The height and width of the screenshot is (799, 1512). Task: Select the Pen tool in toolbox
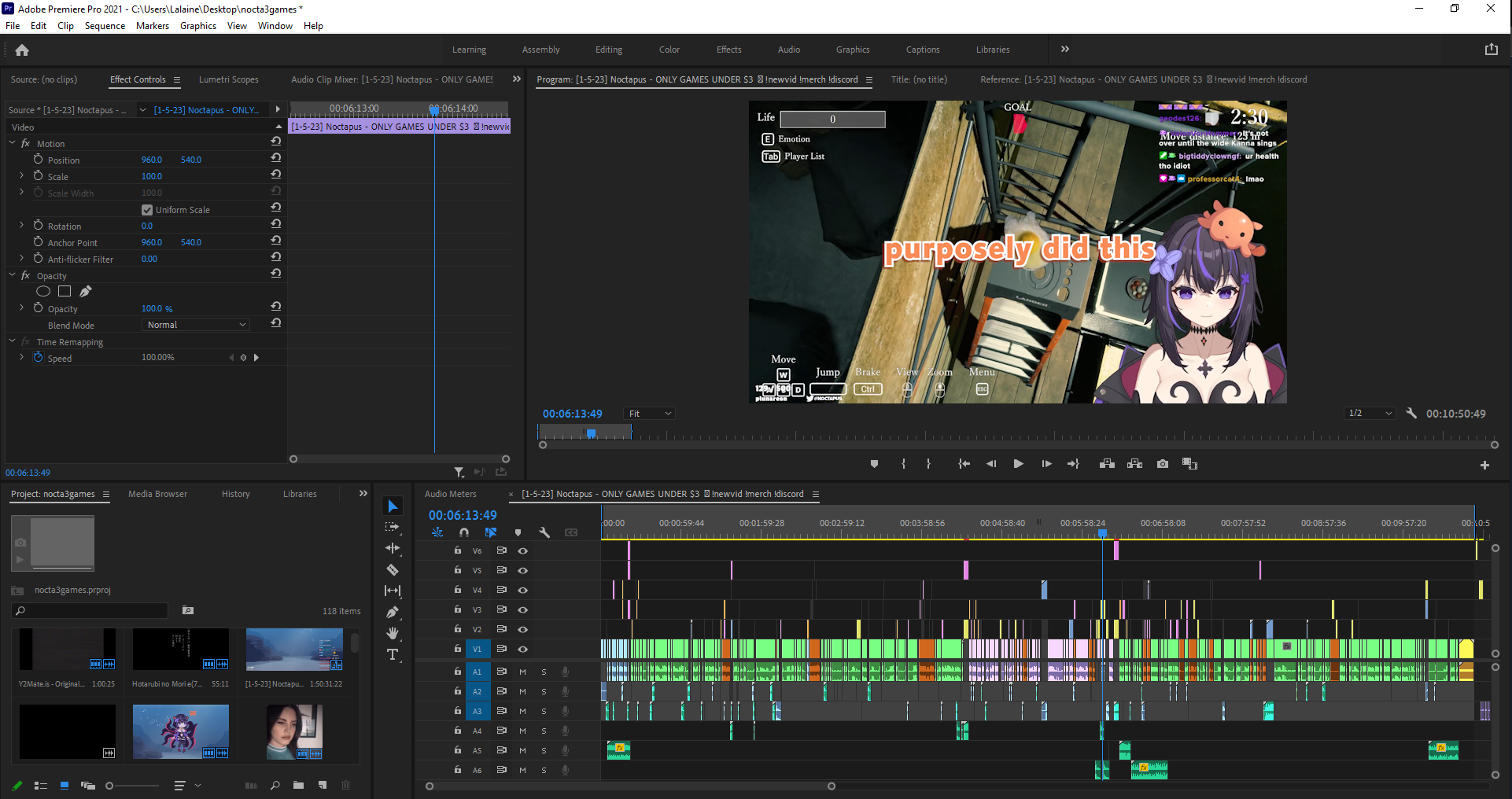click(393, 612)
